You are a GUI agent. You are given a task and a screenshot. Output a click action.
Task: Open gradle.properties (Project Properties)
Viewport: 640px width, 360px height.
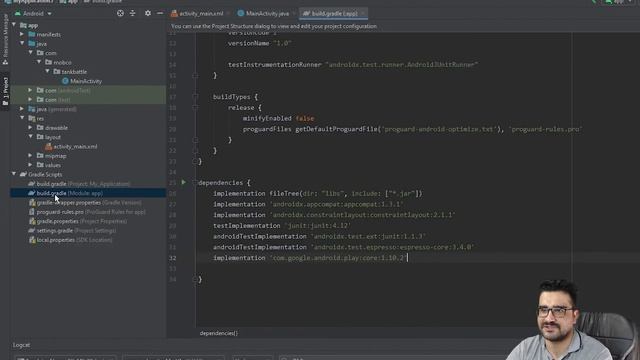(78, 221)
